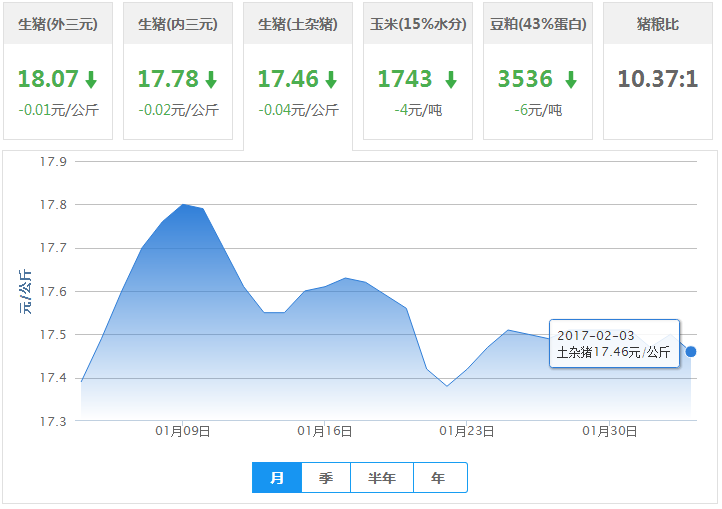Click down arrow icon beside 3536 soybean meal price
This screenshot has height=509, width=722.
click(x=571, y=80)
